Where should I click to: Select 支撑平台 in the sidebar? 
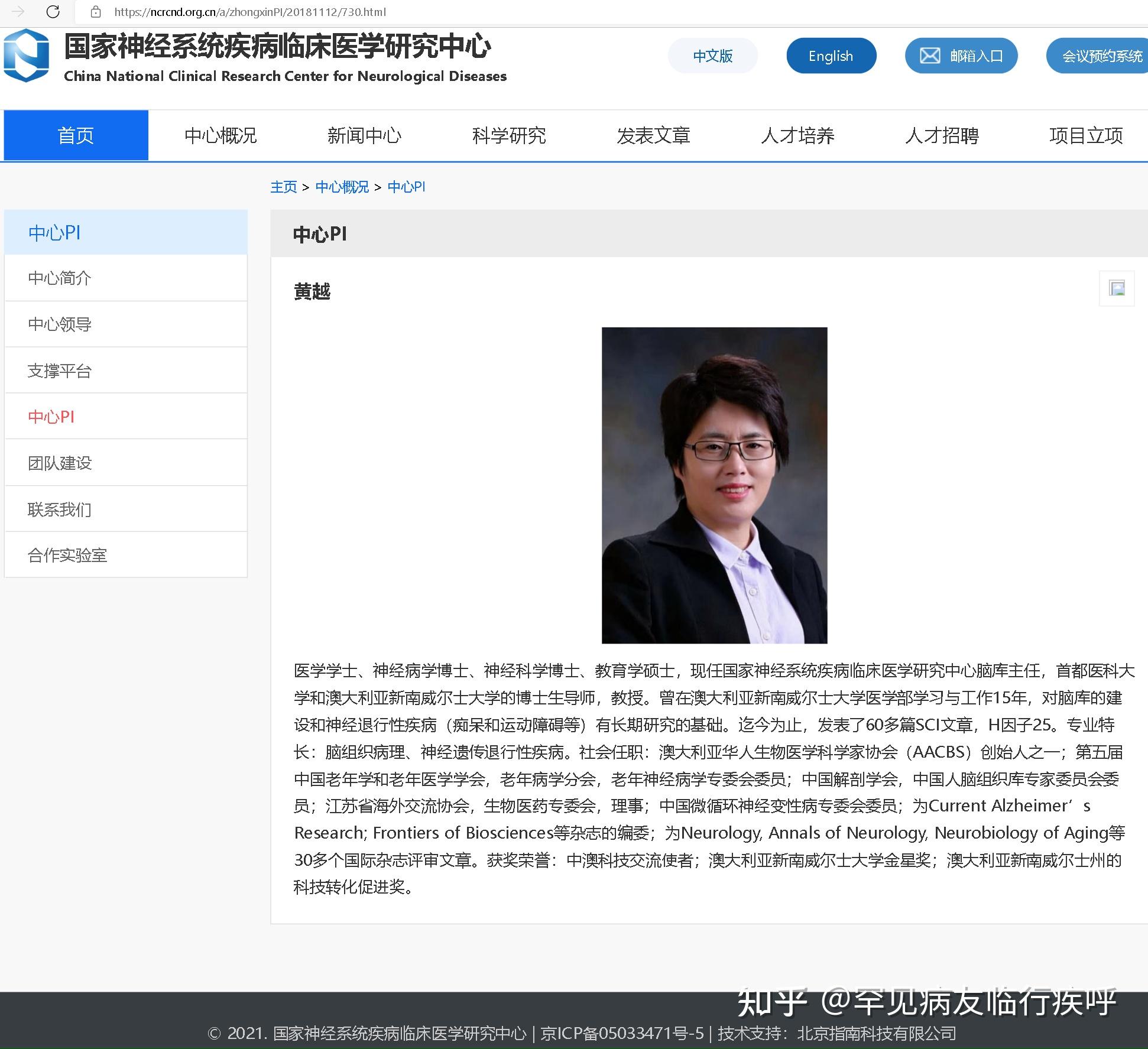click(60, 371)
